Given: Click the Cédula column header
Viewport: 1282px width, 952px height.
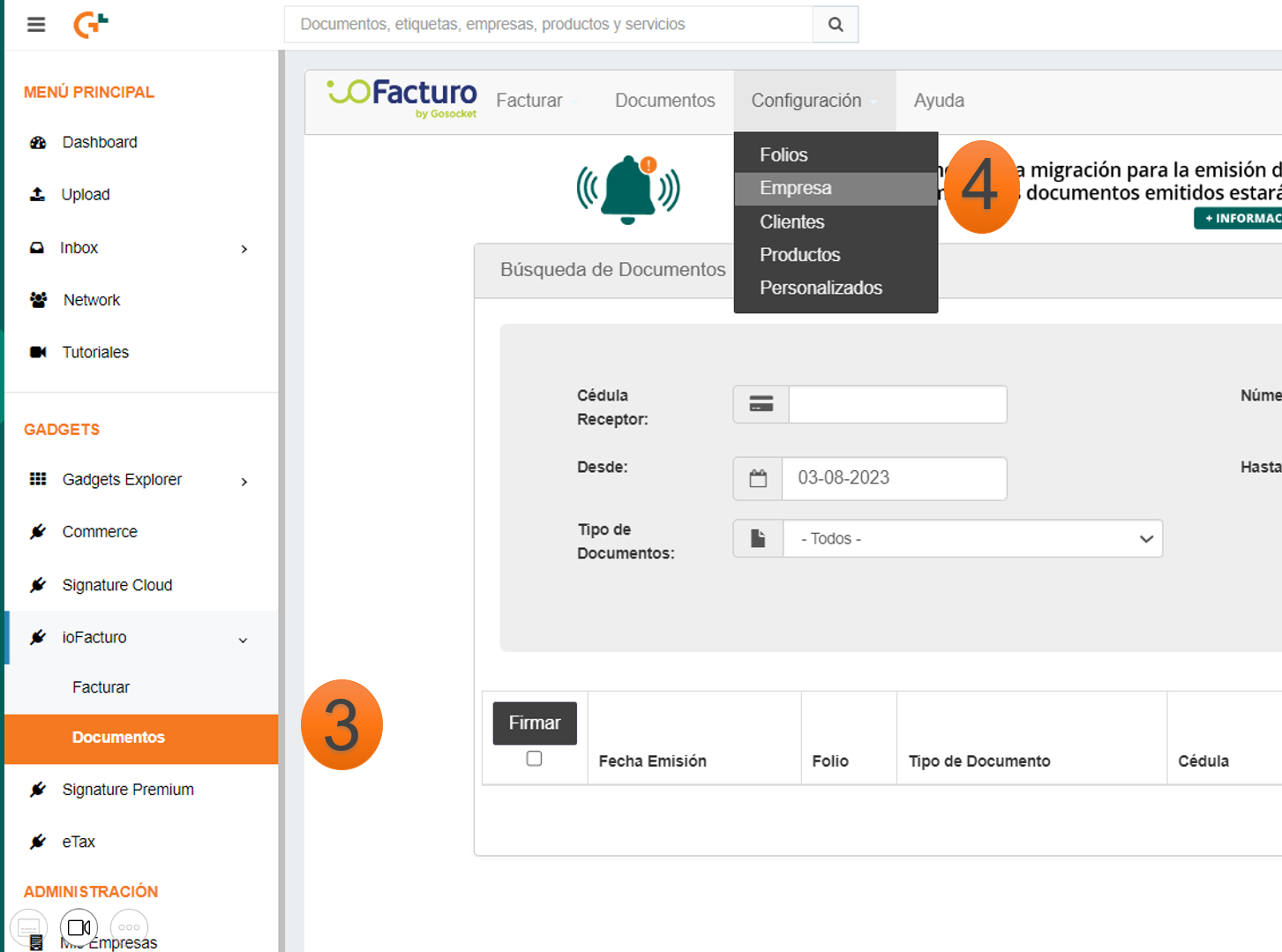Looking at the screenshot, I should coord(1203,761).
